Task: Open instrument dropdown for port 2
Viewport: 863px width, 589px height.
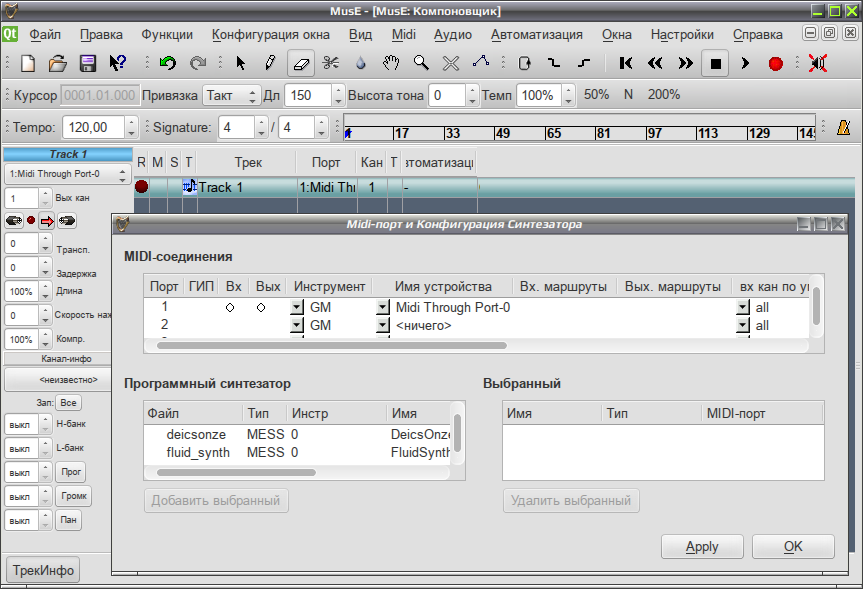Action: coord(297,325)
